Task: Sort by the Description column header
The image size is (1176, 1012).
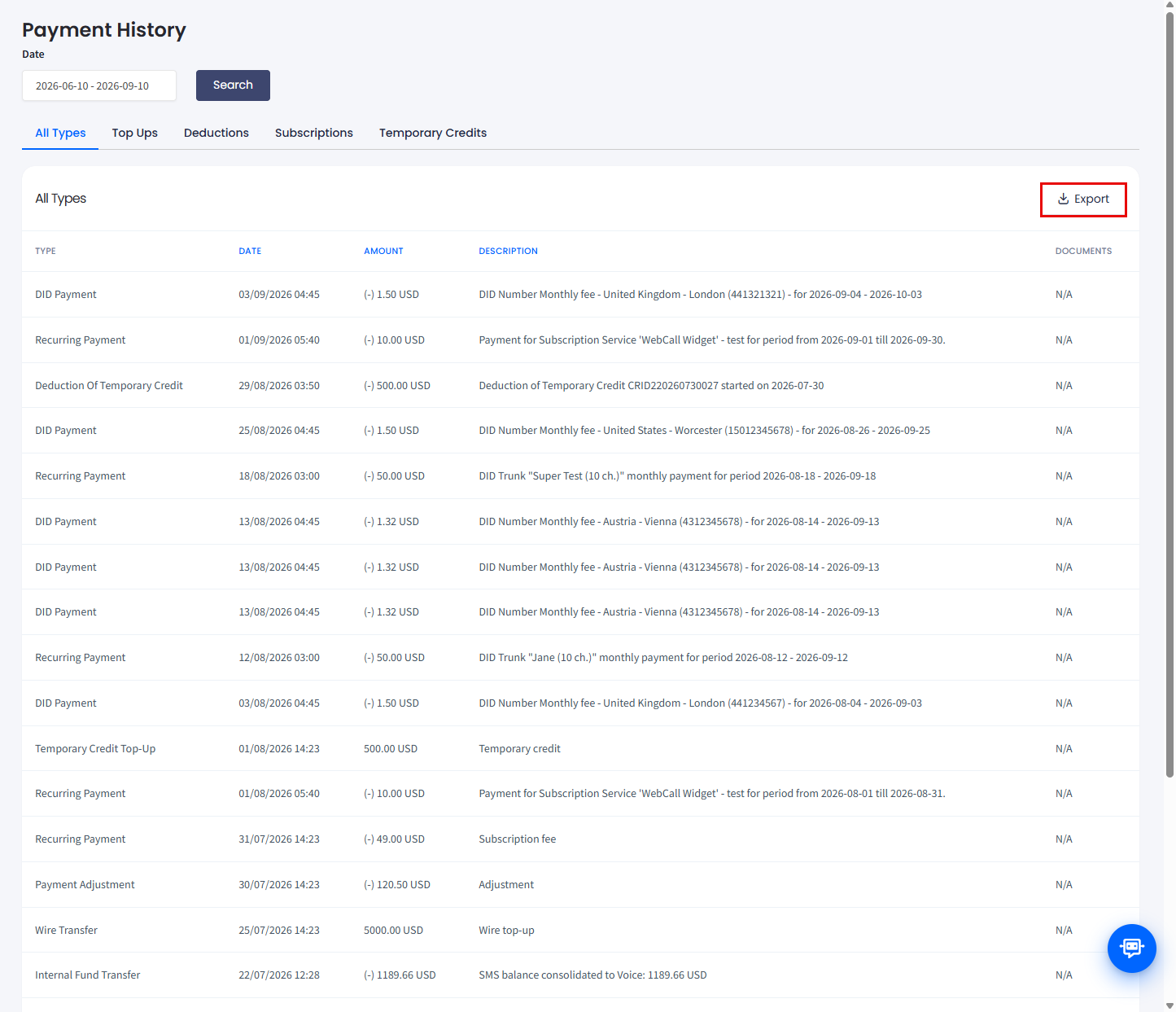Action: pos(508,251)
